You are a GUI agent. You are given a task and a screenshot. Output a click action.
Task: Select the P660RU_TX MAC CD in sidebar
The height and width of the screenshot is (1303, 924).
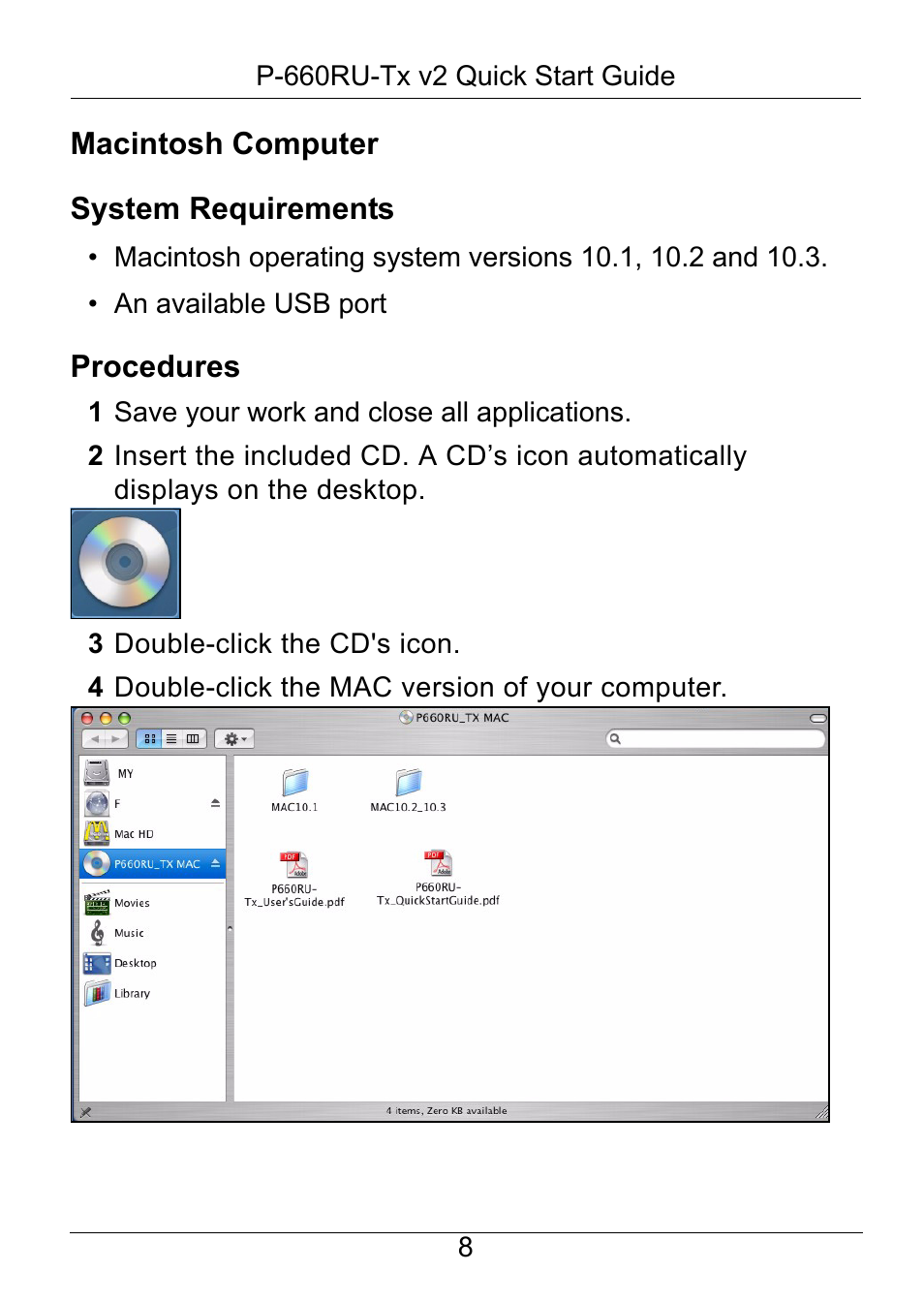point(153,863)
